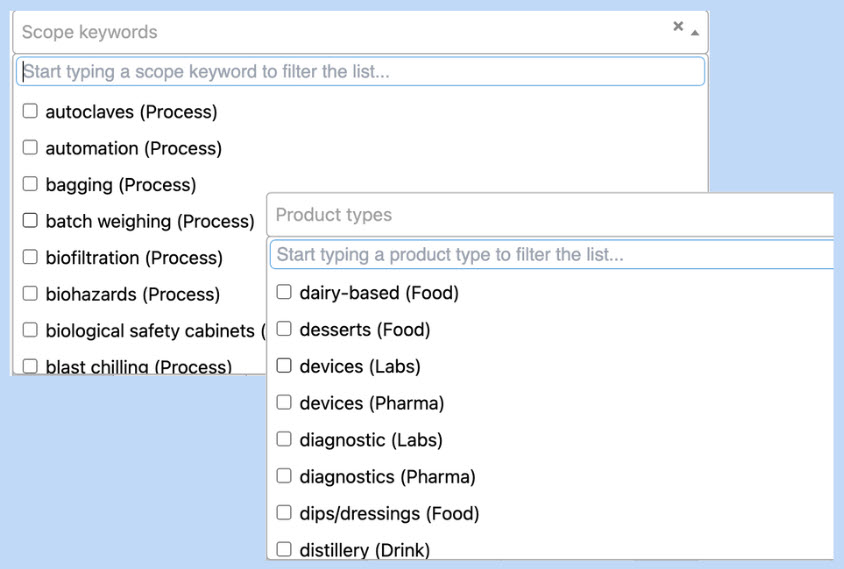Toggle biohazards (Process) checkbox
Viewport: 844px width, 569px height.
[30, 294]
